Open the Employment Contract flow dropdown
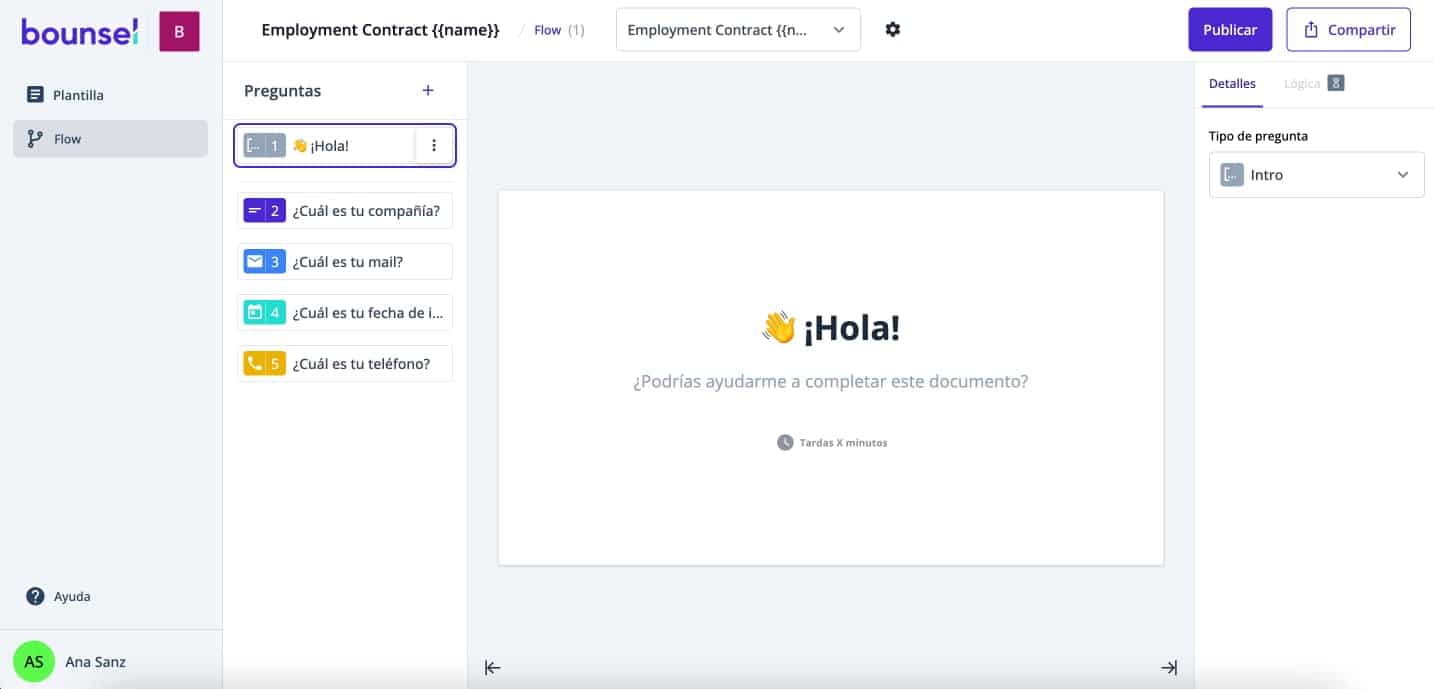This screenshot has width=1434, height=689. click(x=738, y=30)
